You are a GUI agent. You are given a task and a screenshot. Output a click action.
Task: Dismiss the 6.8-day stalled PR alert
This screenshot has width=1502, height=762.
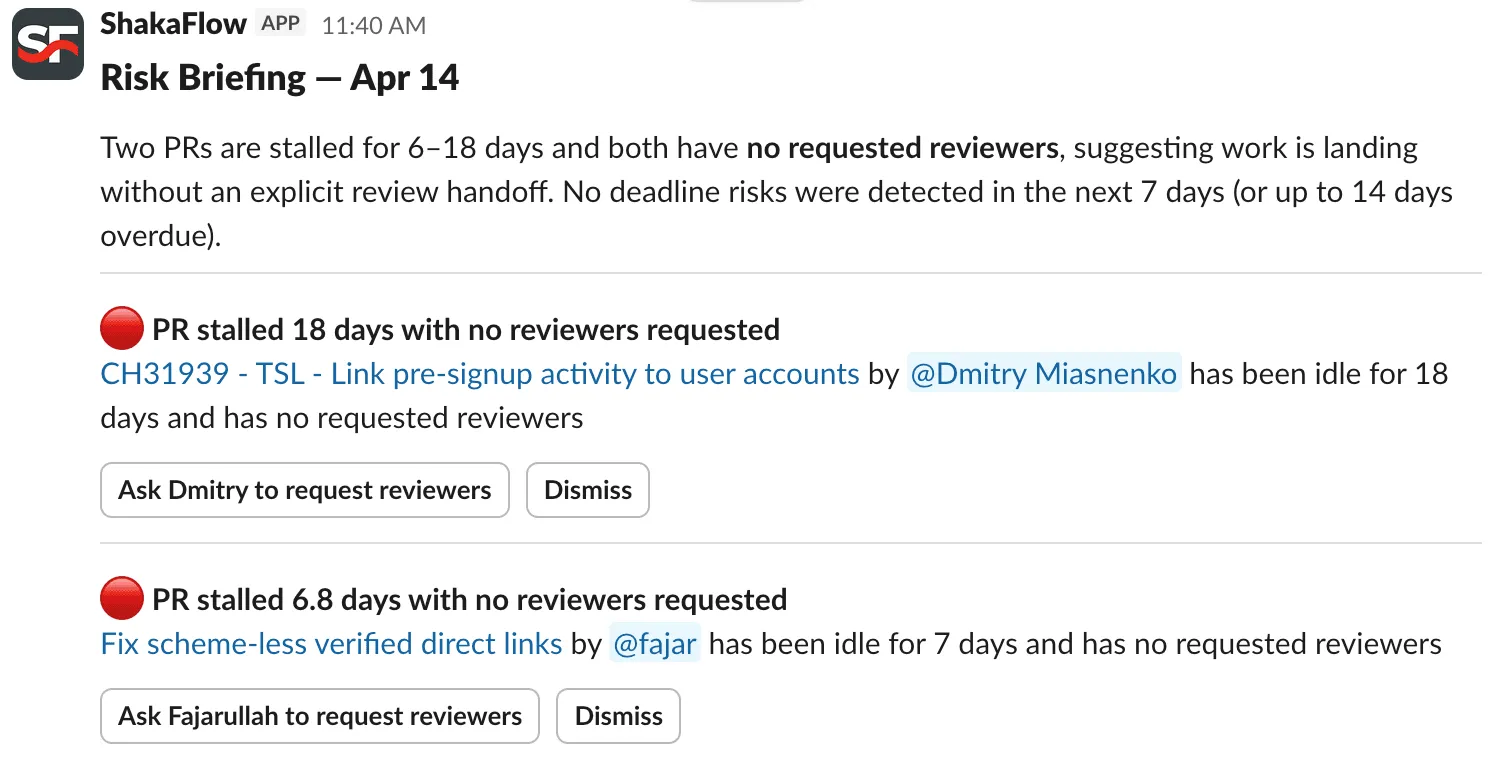(618, 716)
